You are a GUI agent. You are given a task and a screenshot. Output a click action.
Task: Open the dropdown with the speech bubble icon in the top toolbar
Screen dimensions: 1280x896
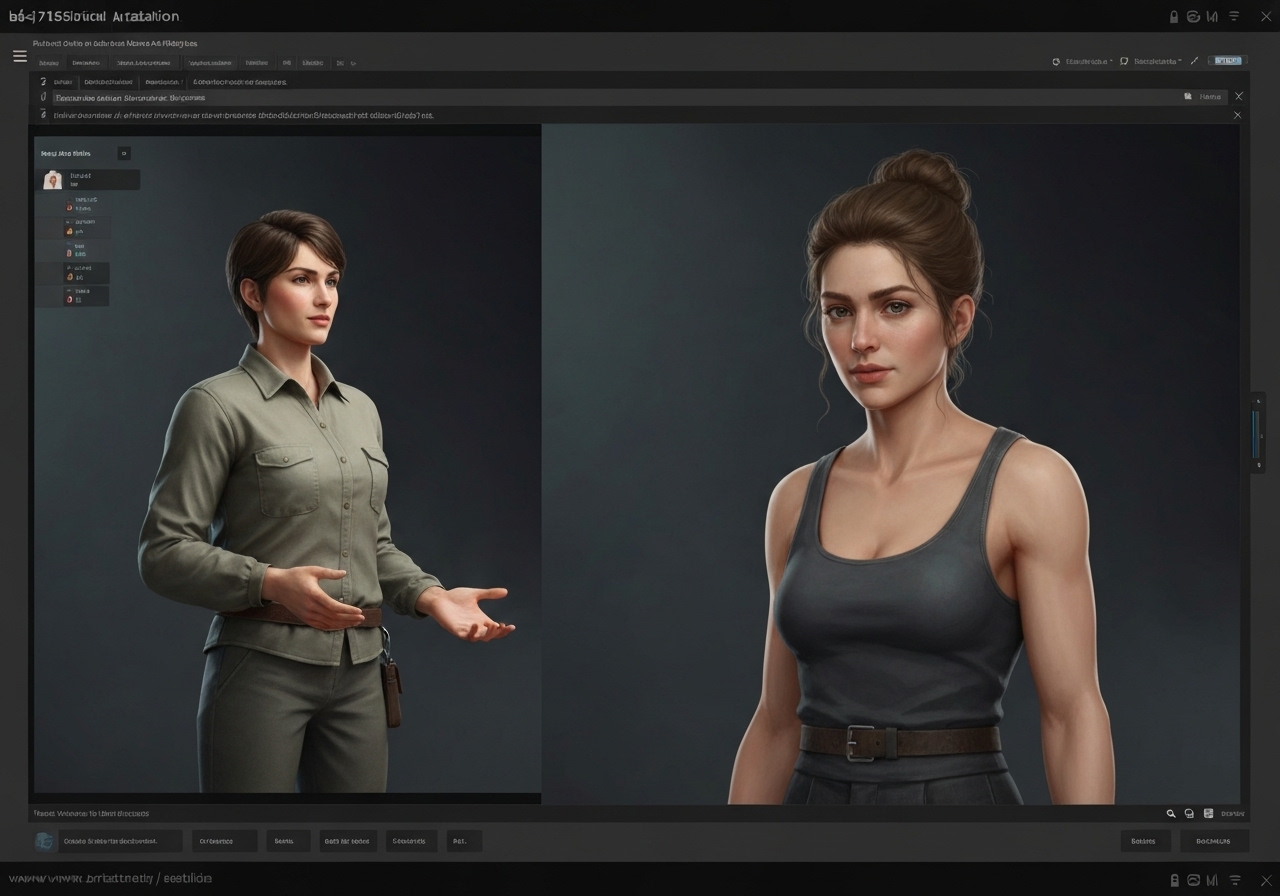(x=1152, y=61)
